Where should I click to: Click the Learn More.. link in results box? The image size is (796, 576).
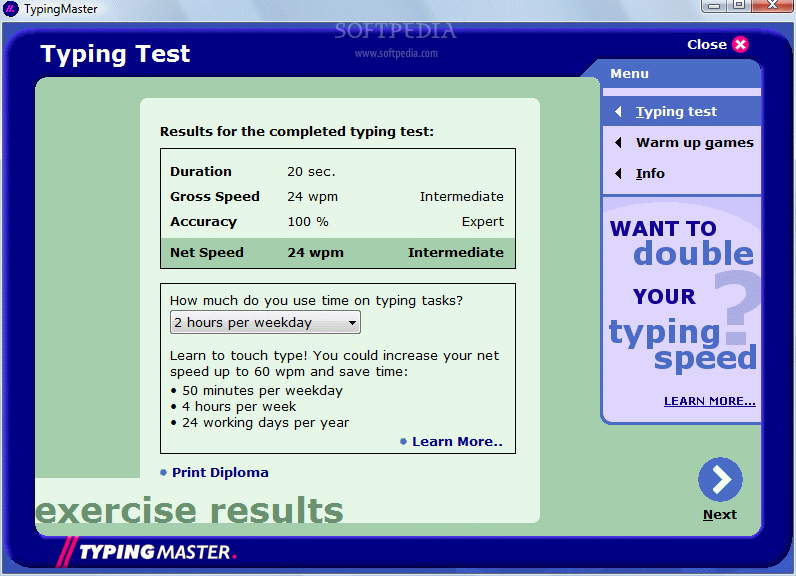457,442
